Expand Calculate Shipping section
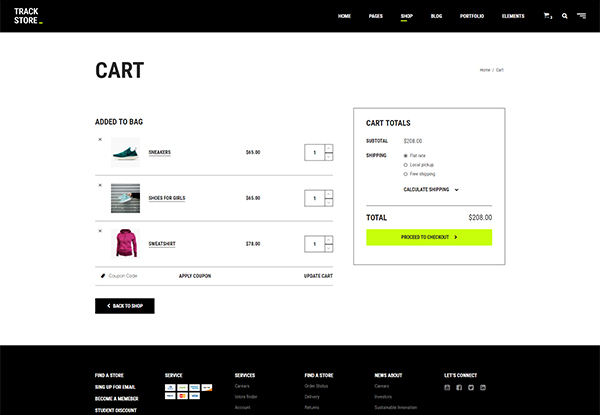Image resolution: width=600 pixels, height=415 pixels. [431, 189]
